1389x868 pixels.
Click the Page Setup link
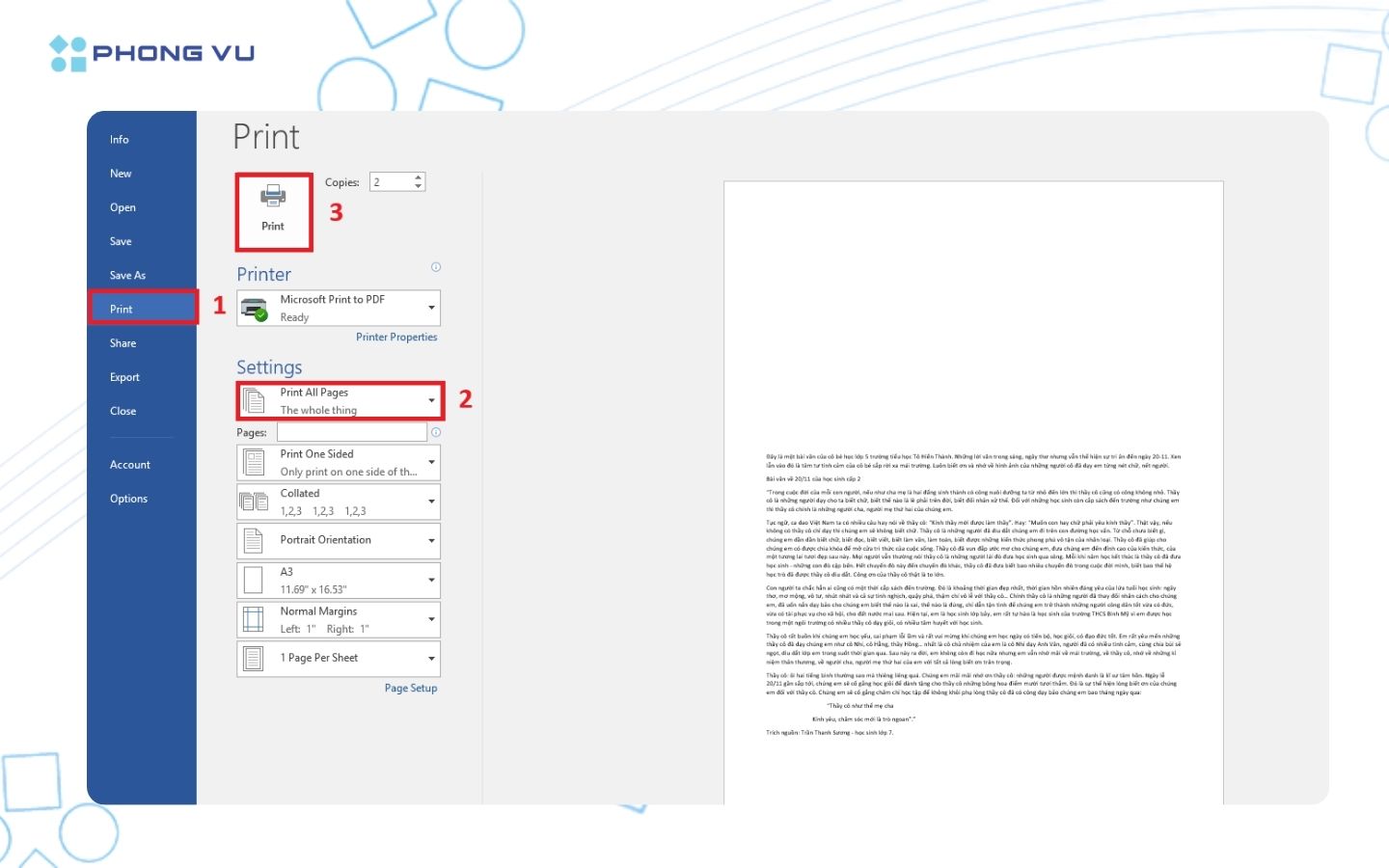point(411,689)
